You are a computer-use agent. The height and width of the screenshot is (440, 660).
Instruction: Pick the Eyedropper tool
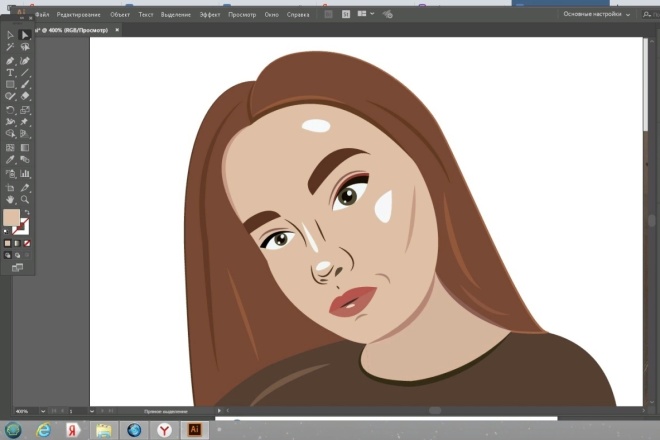(x=10, y=160)
